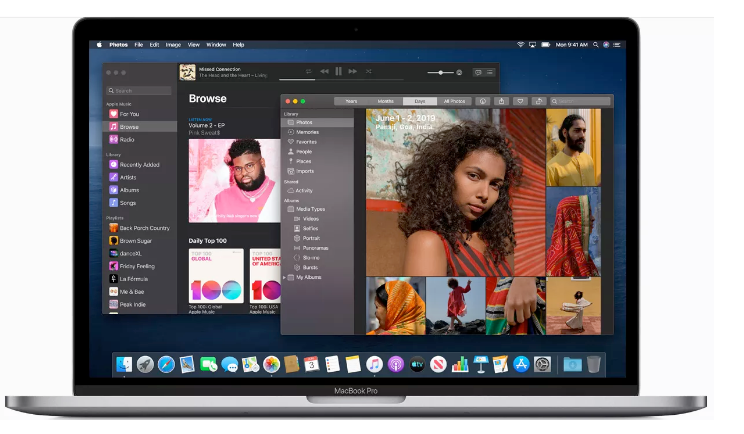Open Top 100 Global playlist cover
This screenshot has width=744, height=434.
click(x=216, y=276)
